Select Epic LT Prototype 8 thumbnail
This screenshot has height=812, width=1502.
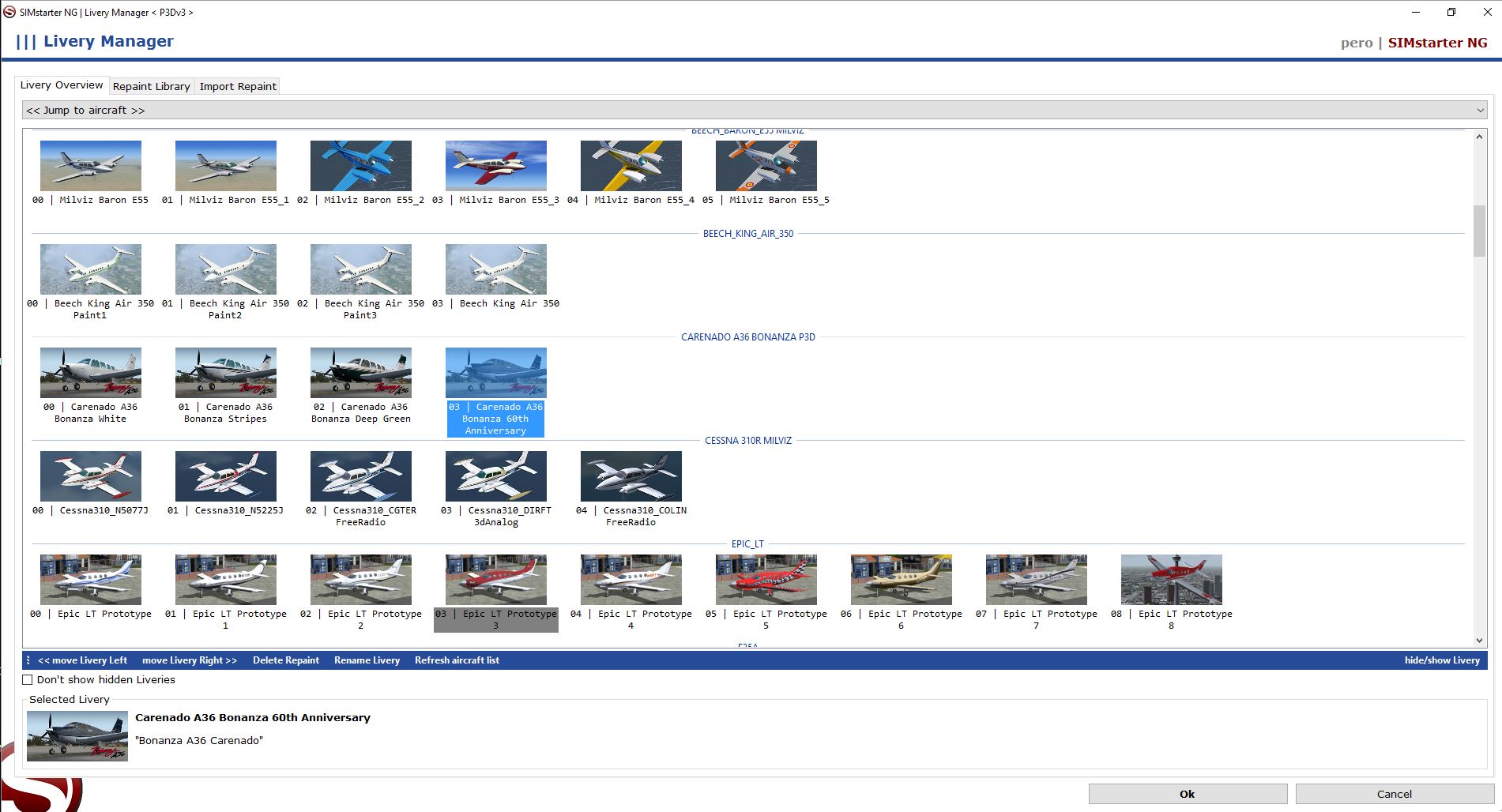click(x=1172, y=580)
